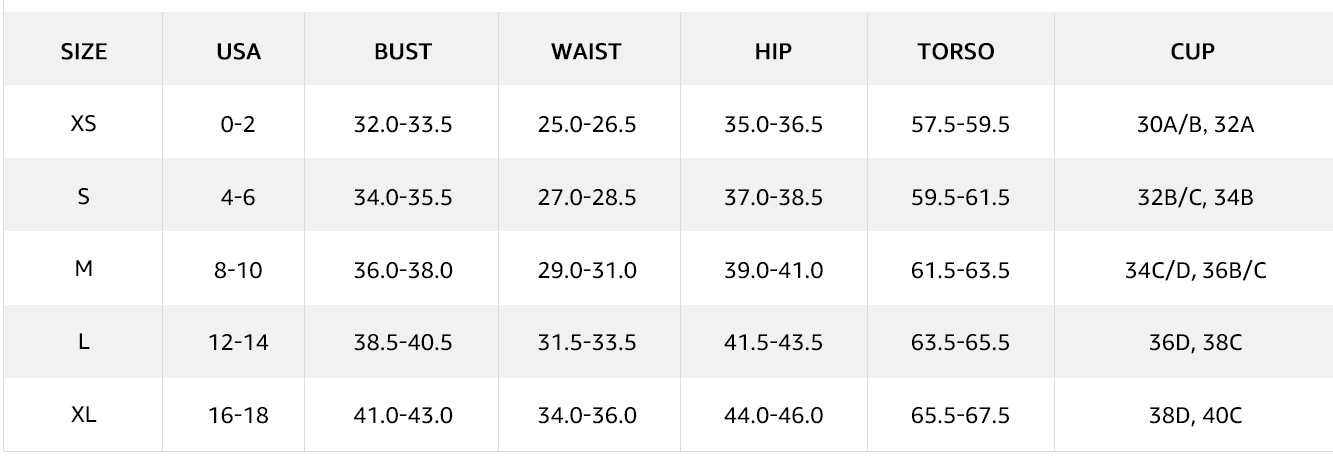Select the USA column header
This screenshot has width=1333, height=464.
coord(239,52)
